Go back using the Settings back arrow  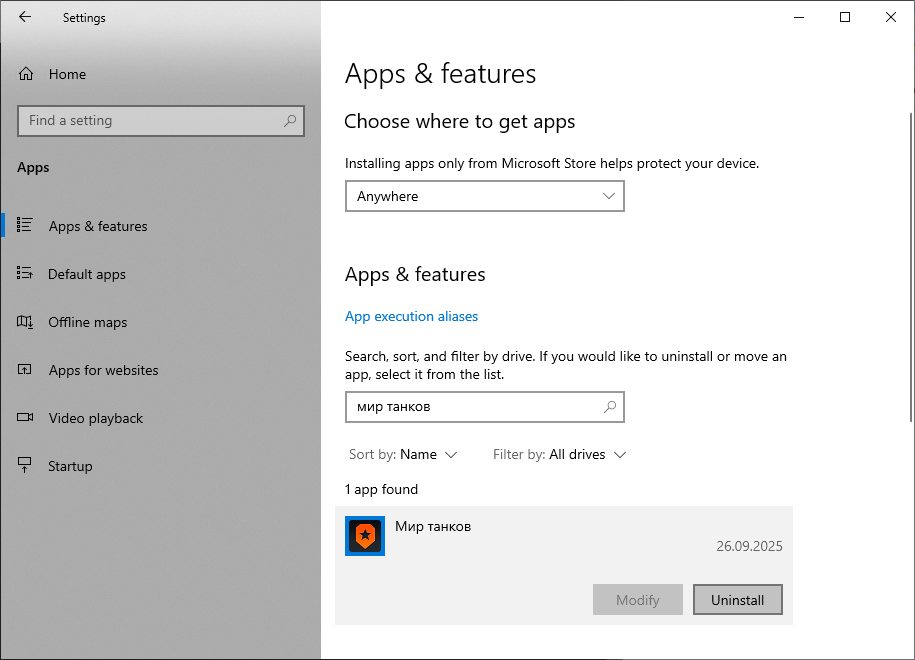pos(25,17)
